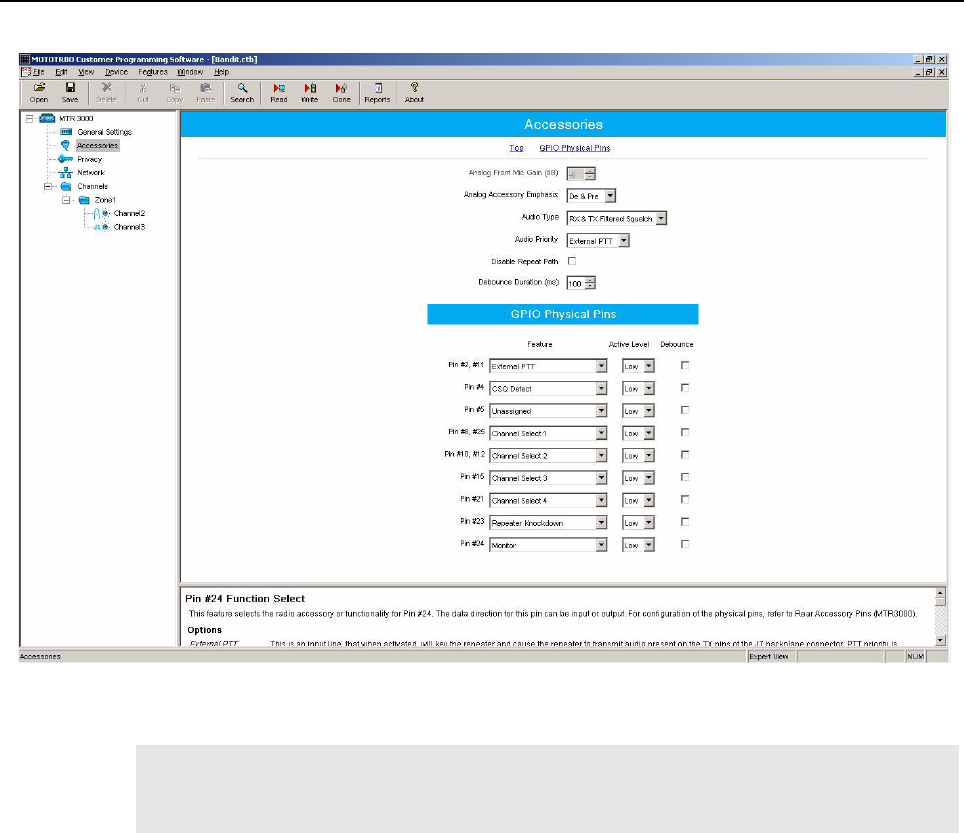Read the device using Read icon
The image size is (964, 833).
pyautogui.click(x=279, y=93)
